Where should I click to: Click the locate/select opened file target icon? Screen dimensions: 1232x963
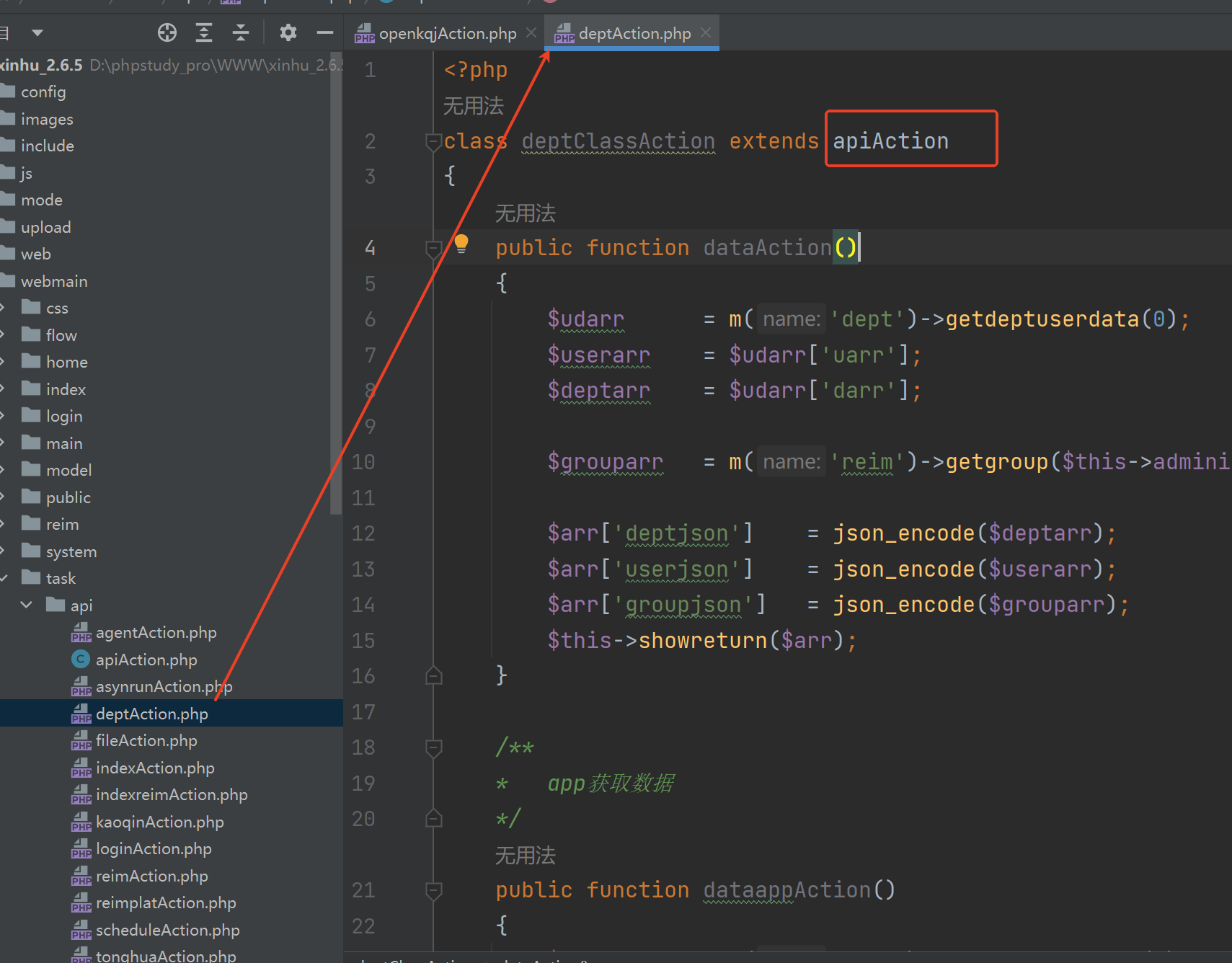click(x=167, y=32)
